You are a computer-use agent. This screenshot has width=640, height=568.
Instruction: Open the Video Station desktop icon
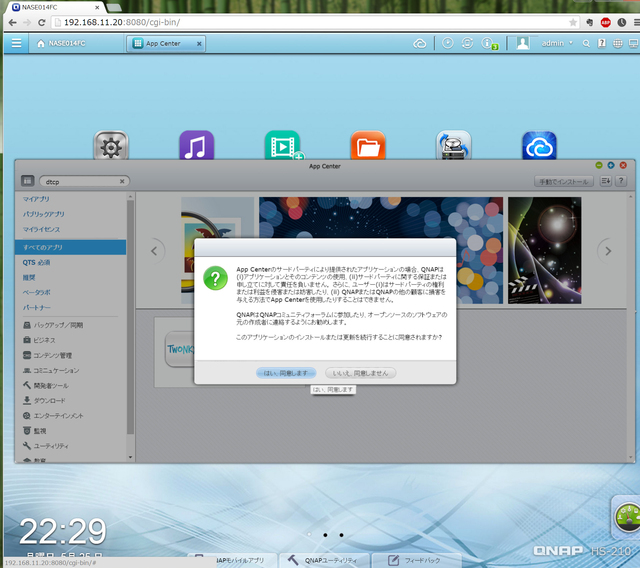point(283,146)
